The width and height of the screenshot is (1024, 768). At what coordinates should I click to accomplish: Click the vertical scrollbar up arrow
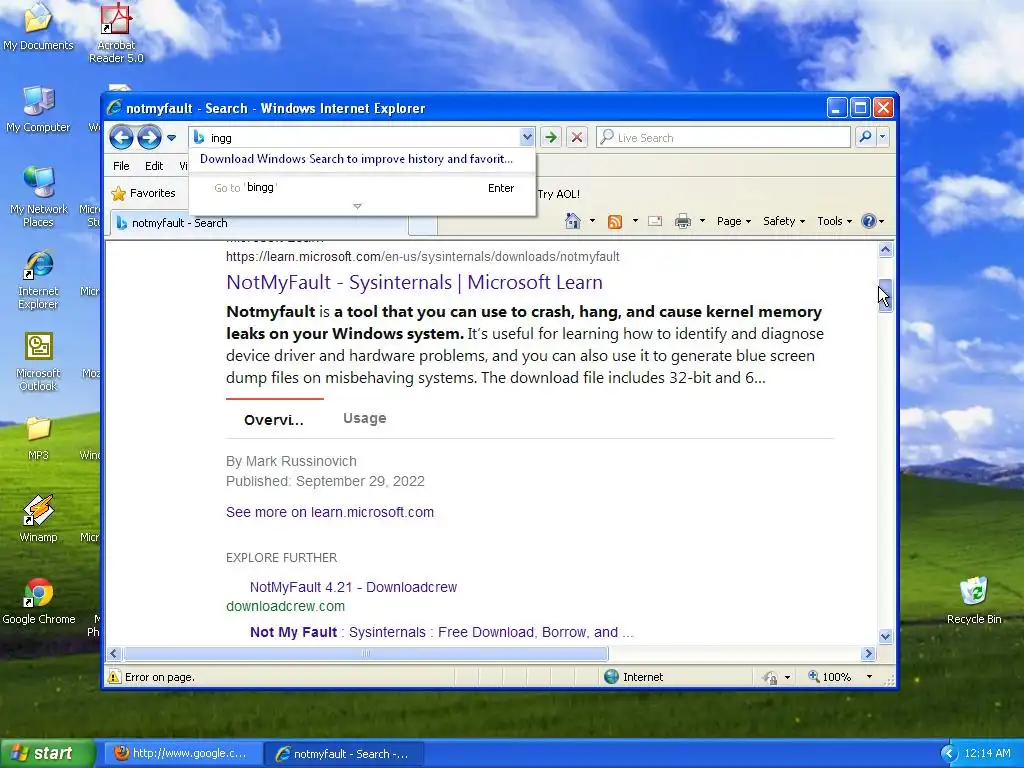coord(886,249)
